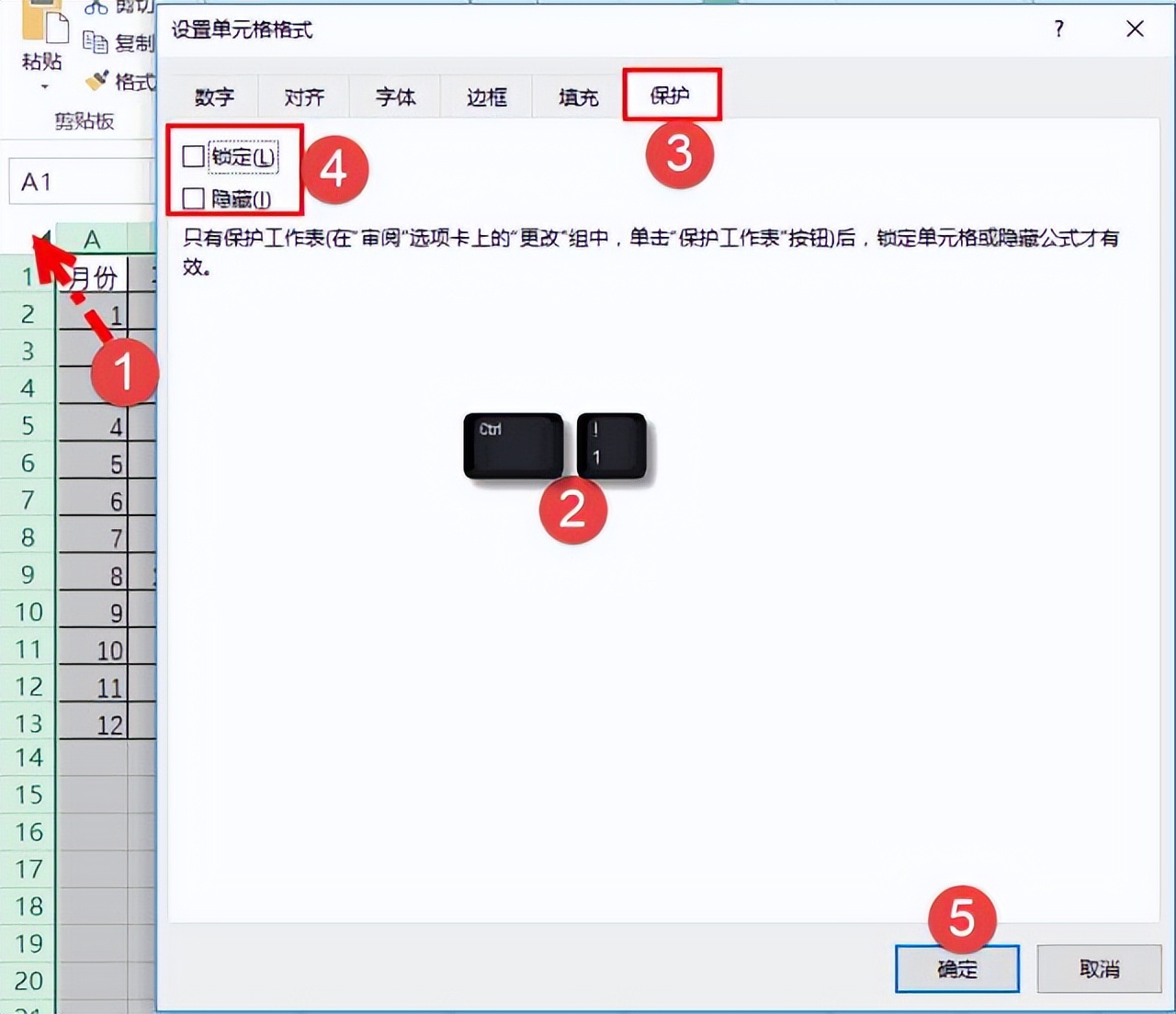Check the 锁定(L) locked checkbox
Image resolution: width=1176 pixels, height=1014 pixels.
(193, 156)
